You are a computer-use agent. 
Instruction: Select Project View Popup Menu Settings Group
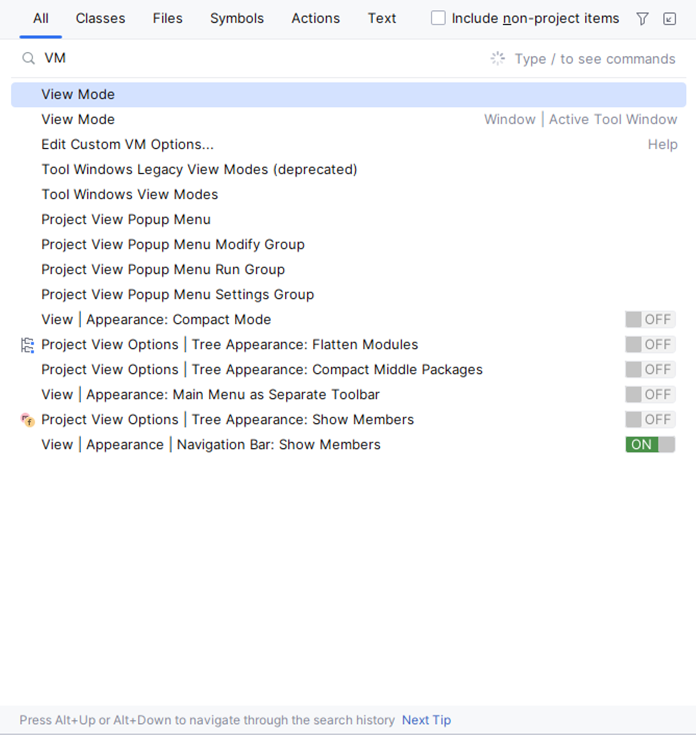click(x=348, y=295)
